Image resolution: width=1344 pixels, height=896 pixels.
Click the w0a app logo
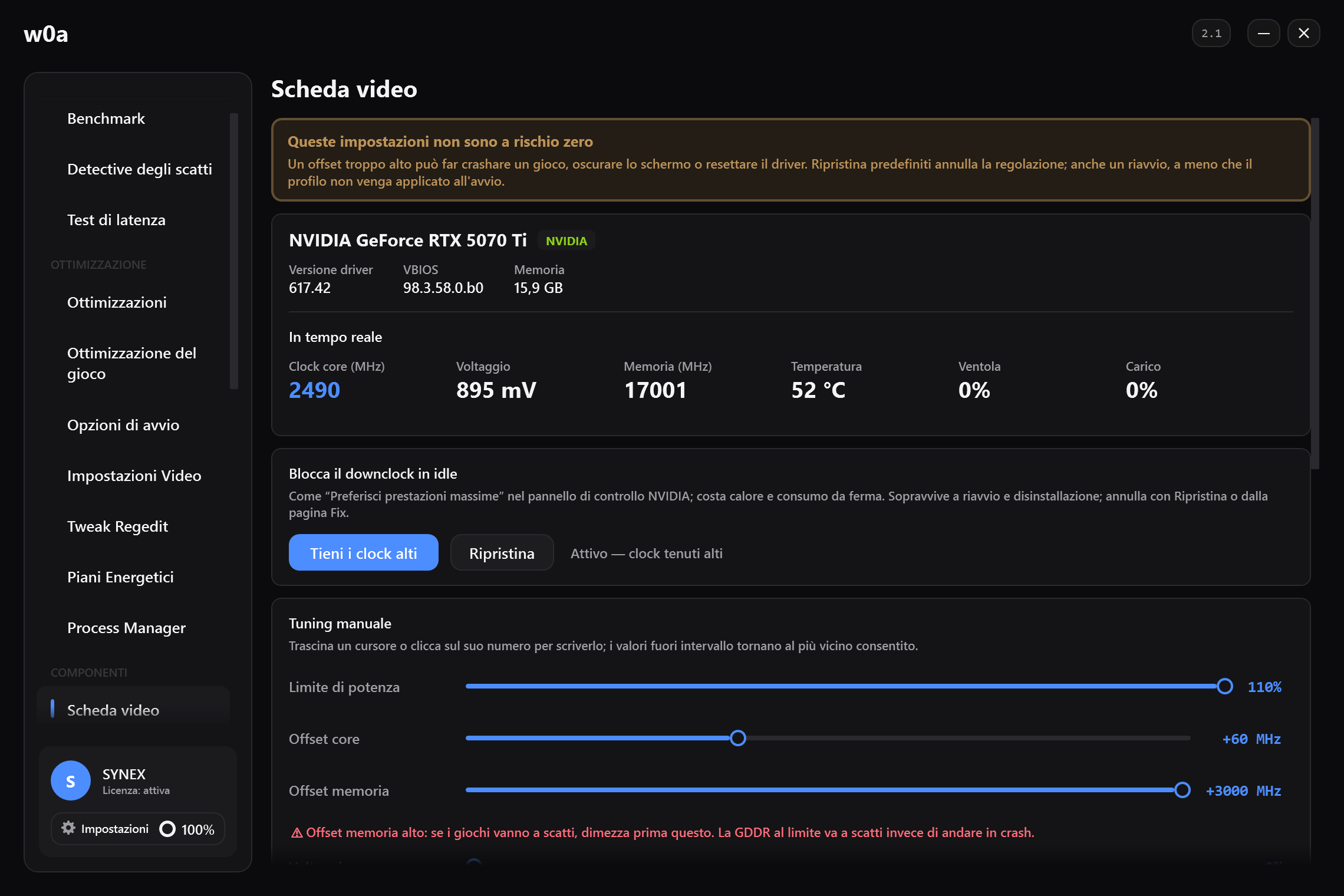pos(46,34)
